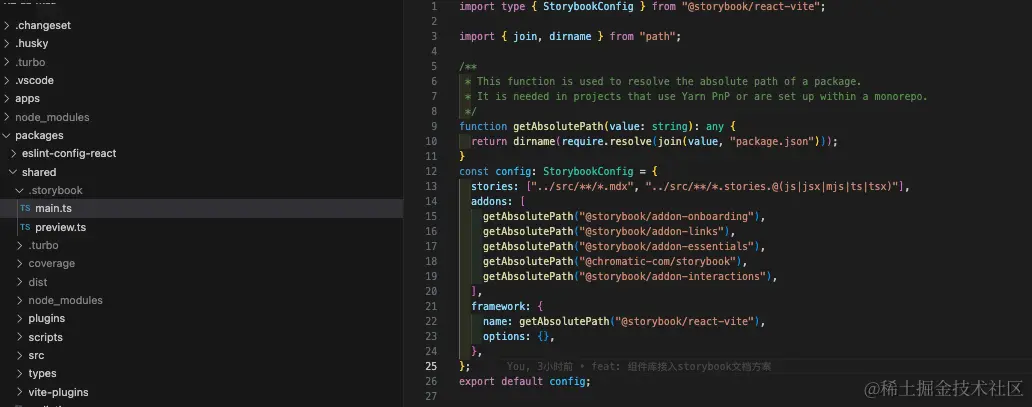The image size is (1032, 407).
Task: Click getAbsolutePath function name on line 9
Action: [557, 126]
